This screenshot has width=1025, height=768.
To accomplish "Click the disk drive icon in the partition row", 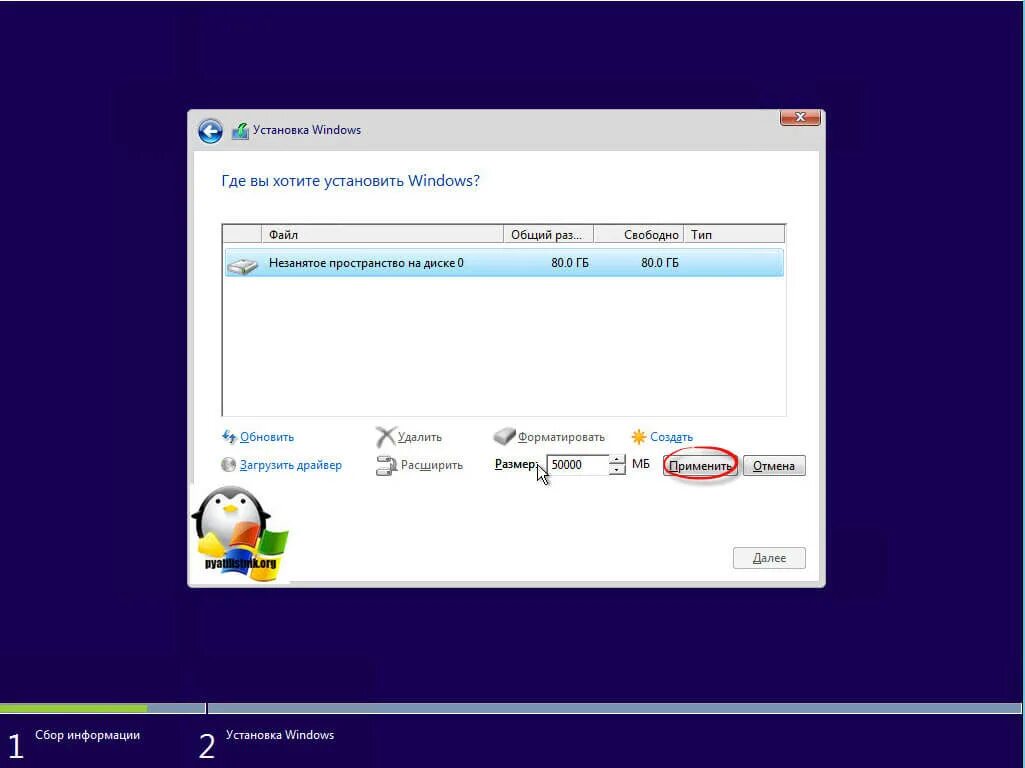I will click(x=243, y=264).
